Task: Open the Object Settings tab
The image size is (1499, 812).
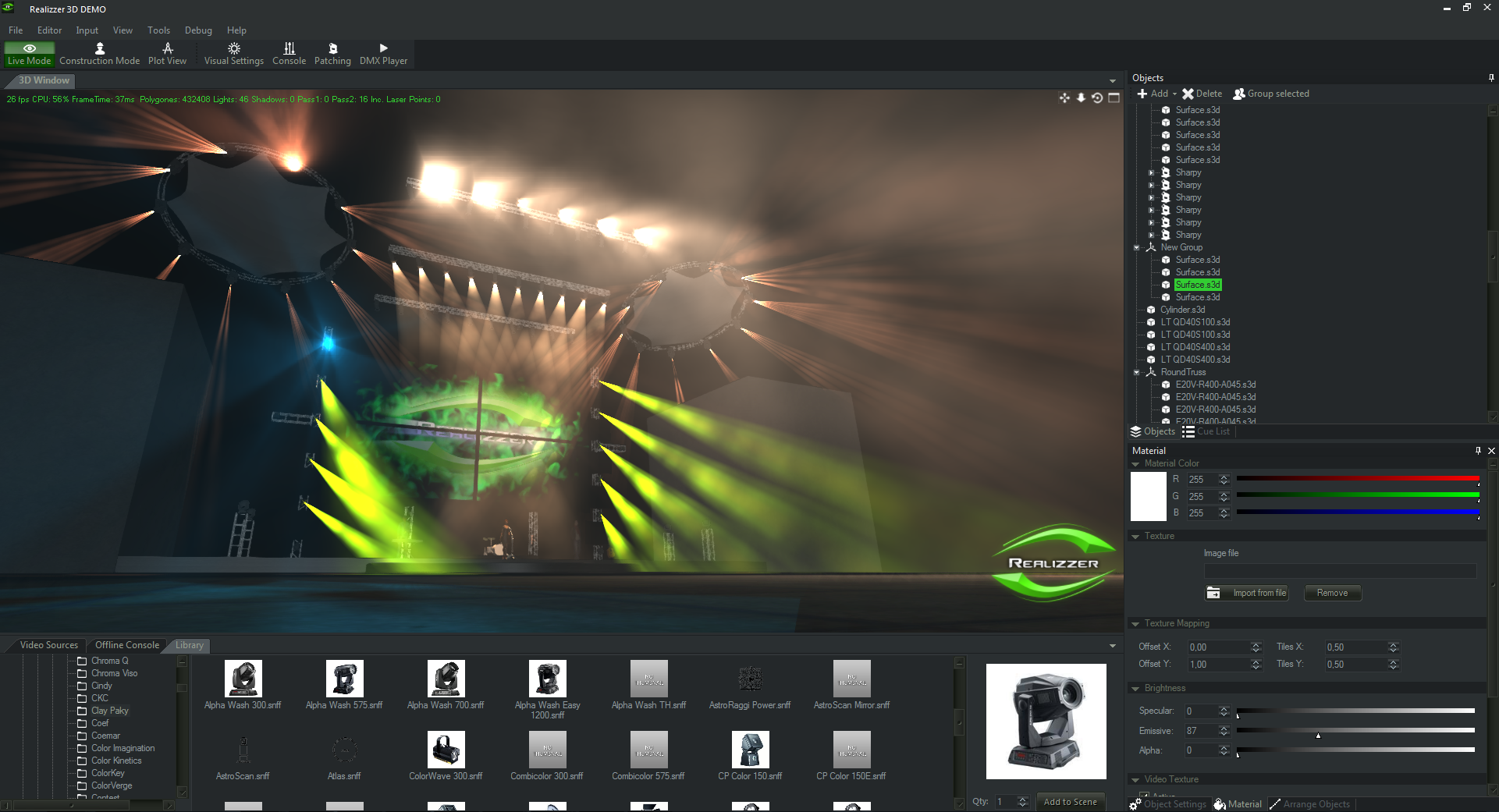Action: (1168, 804)
